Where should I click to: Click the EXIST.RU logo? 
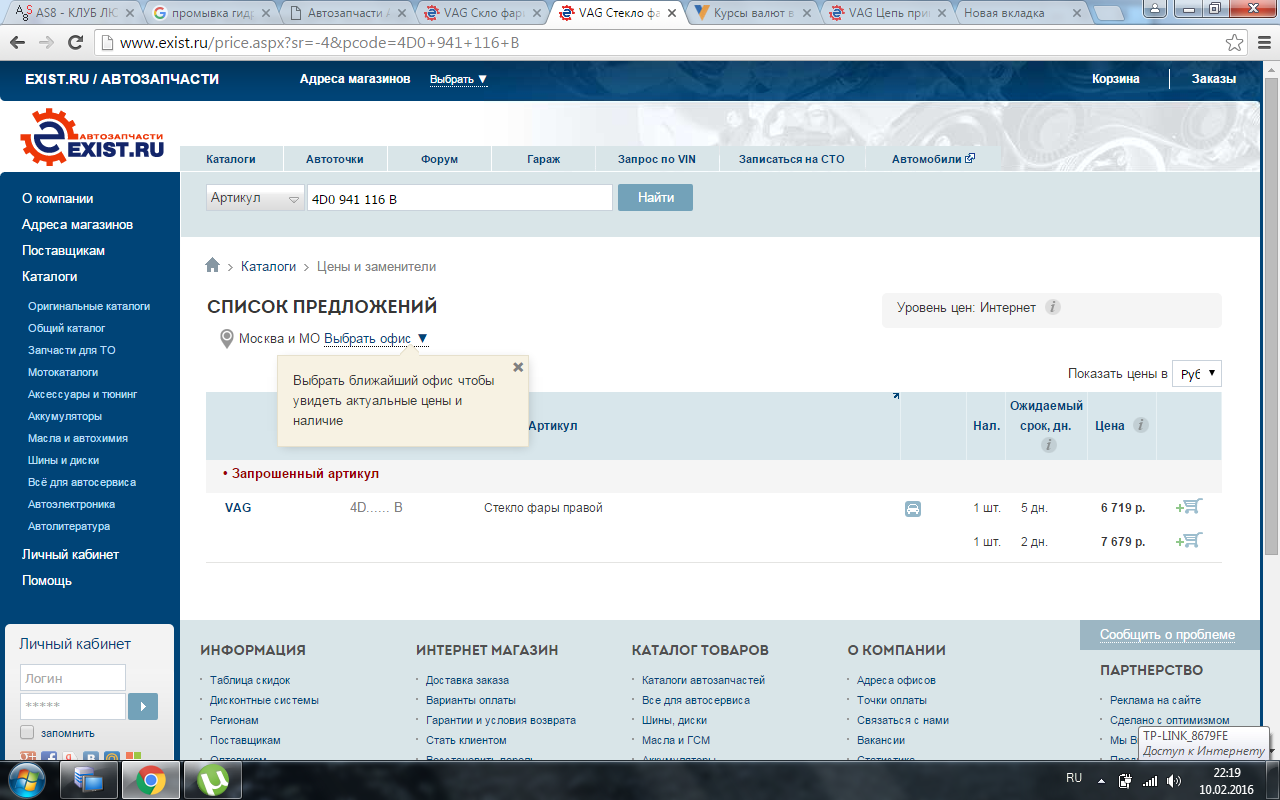[x=92, y=138]
